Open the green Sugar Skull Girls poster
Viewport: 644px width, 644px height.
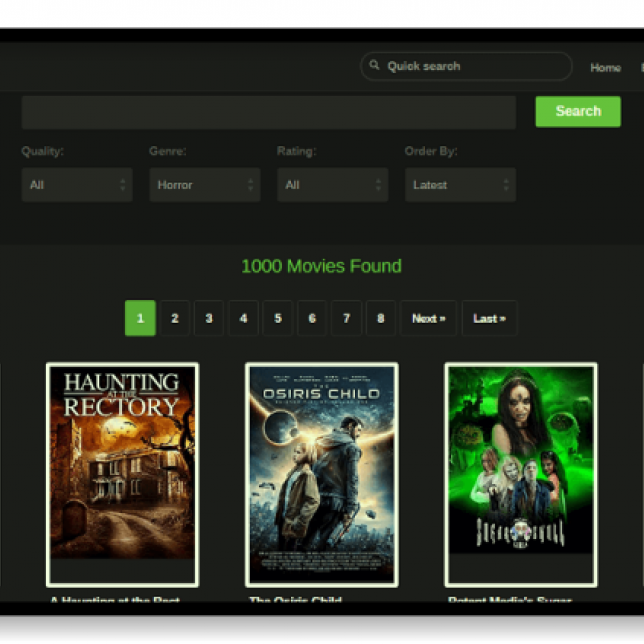coord(521,474)
